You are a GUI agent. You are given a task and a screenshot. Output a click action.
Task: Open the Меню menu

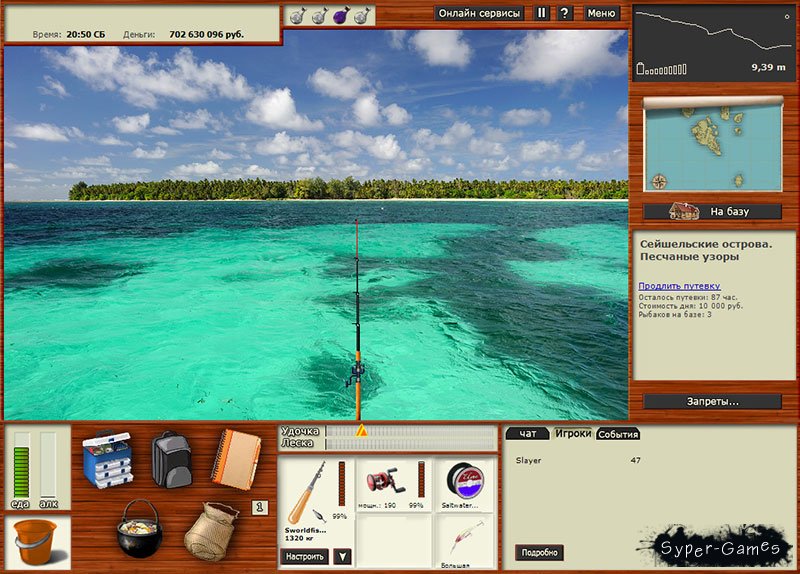click(601, 13)
